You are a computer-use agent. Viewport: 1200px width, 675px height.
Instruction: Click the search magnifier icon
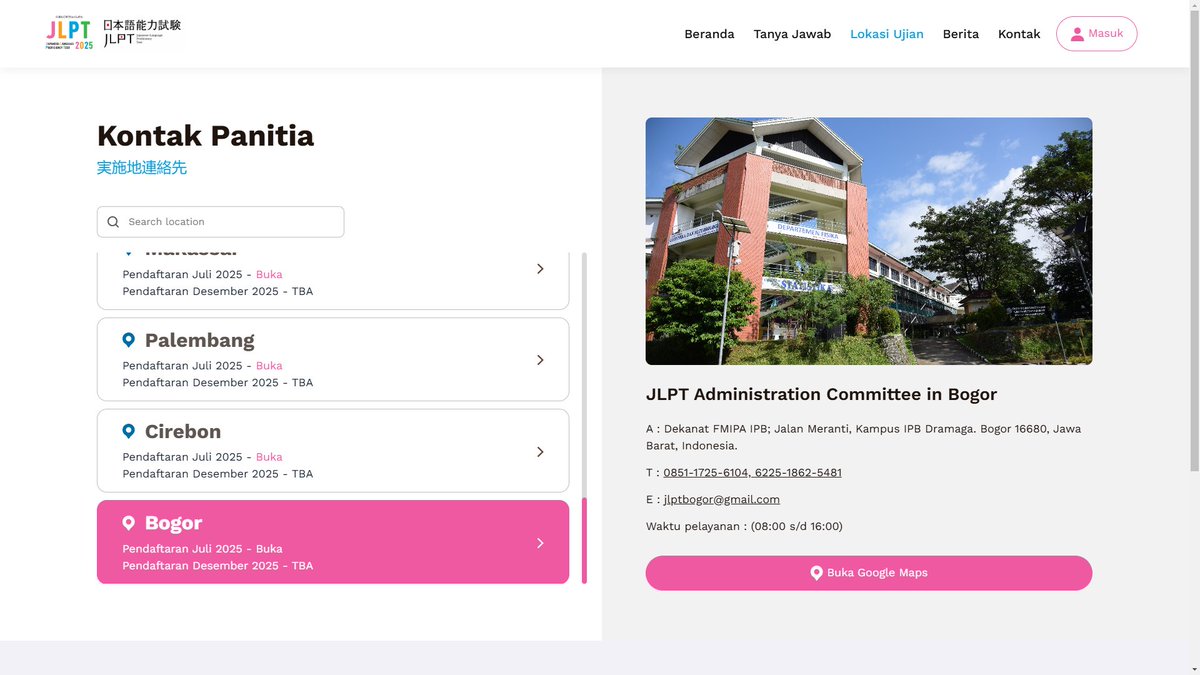pos(113,222)
